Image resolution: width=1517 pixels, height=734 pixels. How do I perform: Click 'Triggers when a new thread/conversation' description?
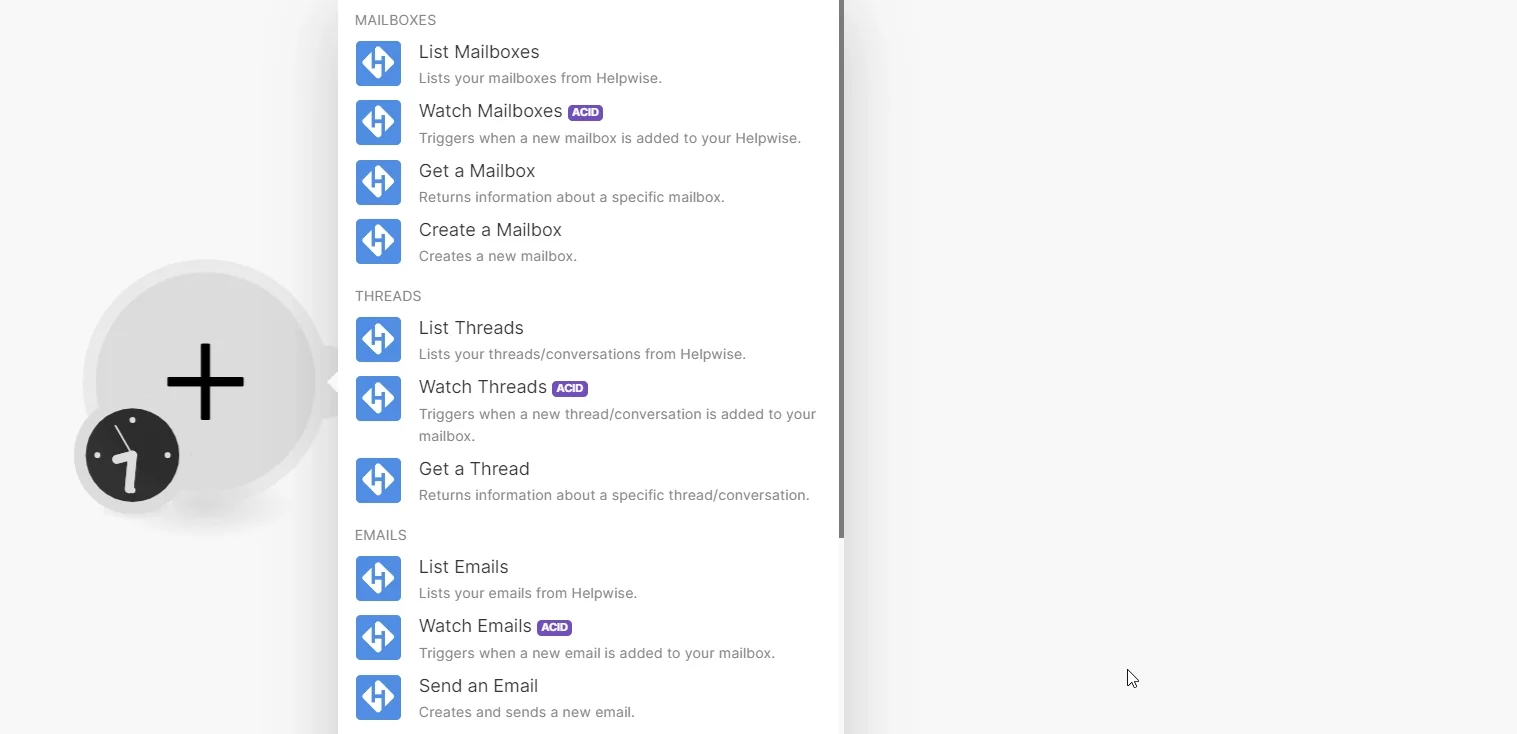click(617, 425)
